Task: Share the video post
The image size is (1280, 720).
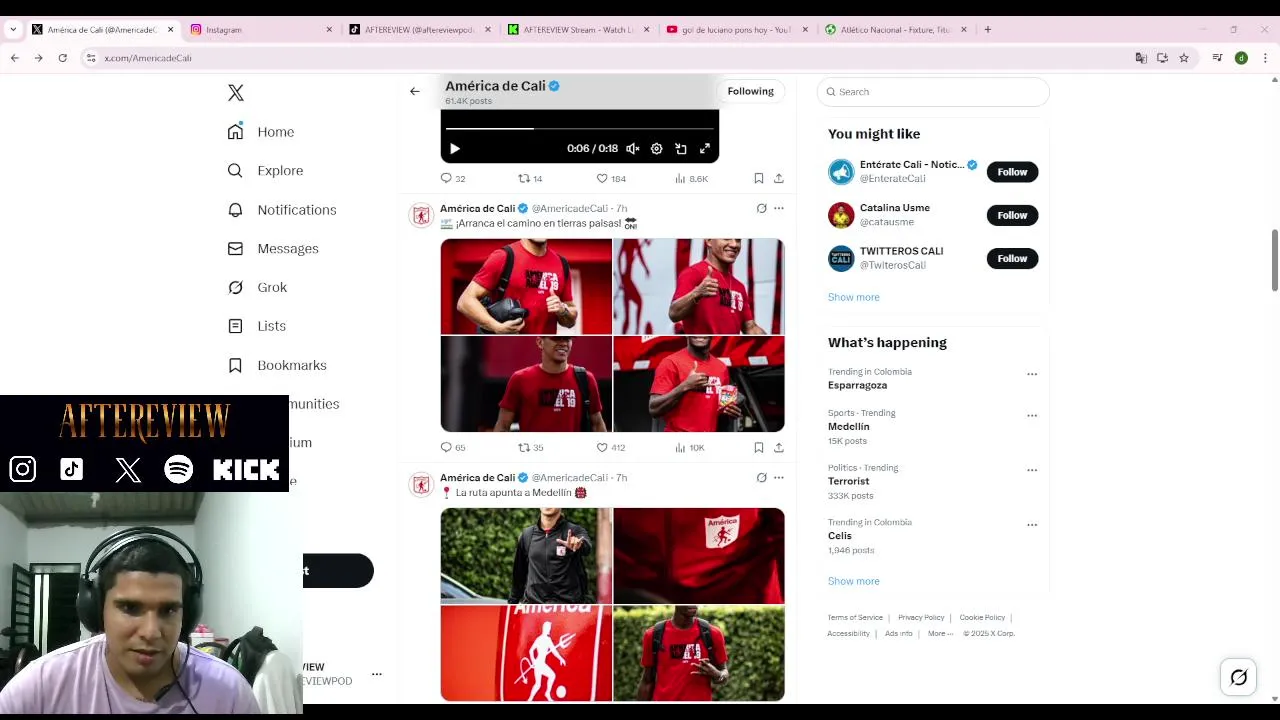Action: [779, 178]
